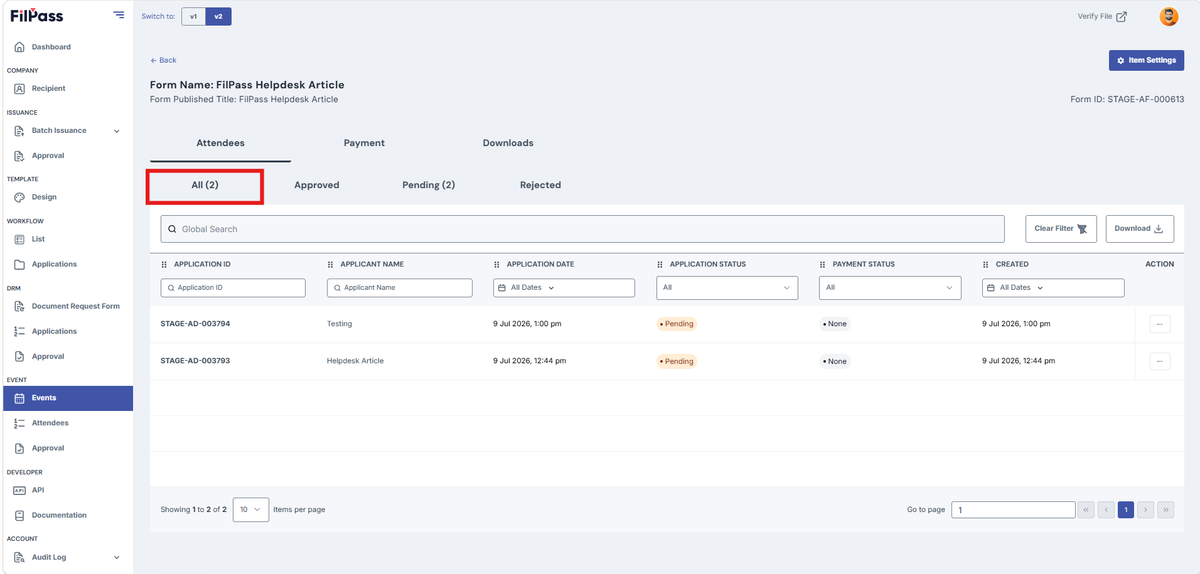
Task: Open the Verify File external link icon
Action: [x=1121, y=17]
